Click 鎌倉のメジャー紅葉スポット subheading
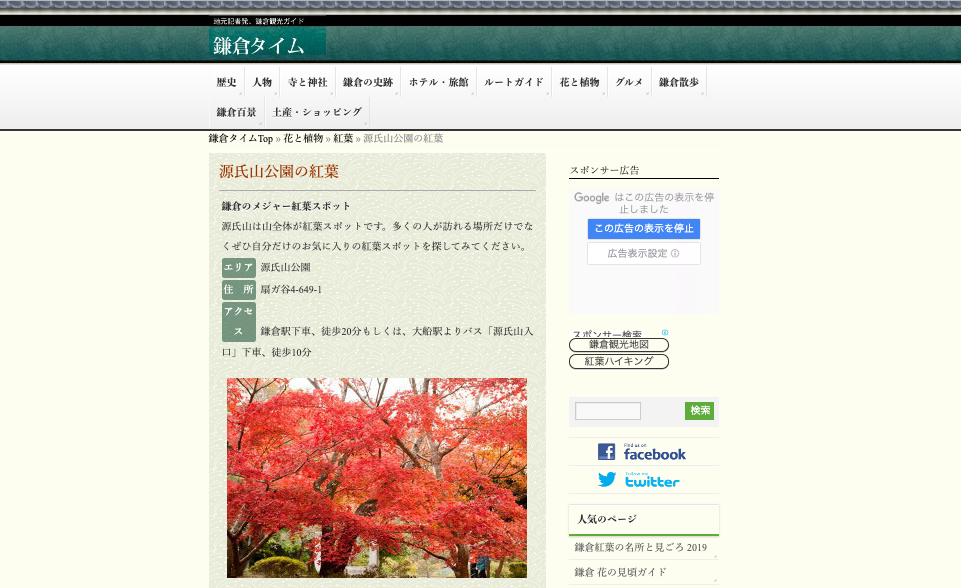Viewport: 961px width, 588px height. click(286, 206)
